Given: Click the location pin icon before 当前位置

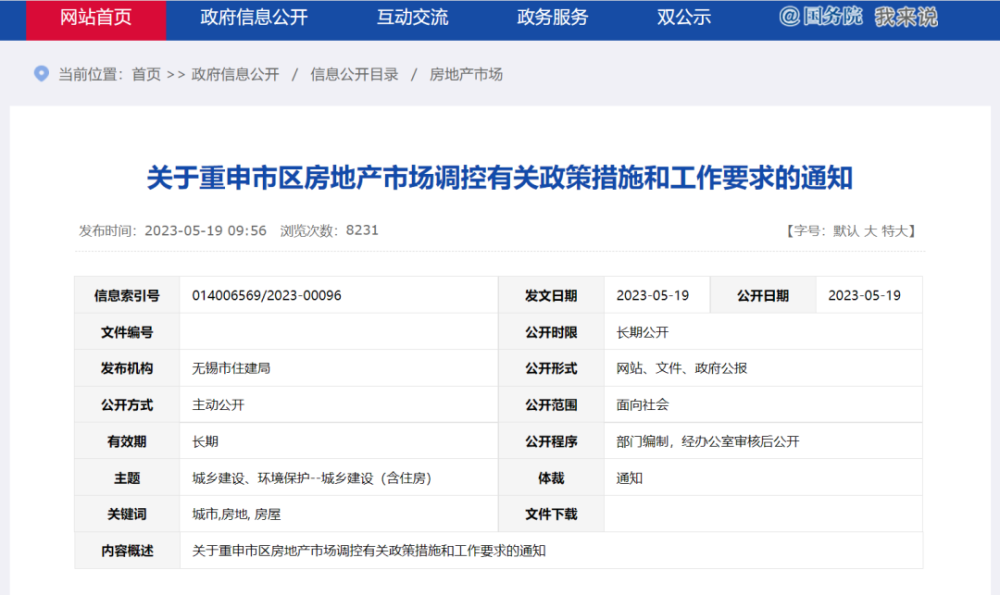Looking at the screenshot, I should [41, 74].
